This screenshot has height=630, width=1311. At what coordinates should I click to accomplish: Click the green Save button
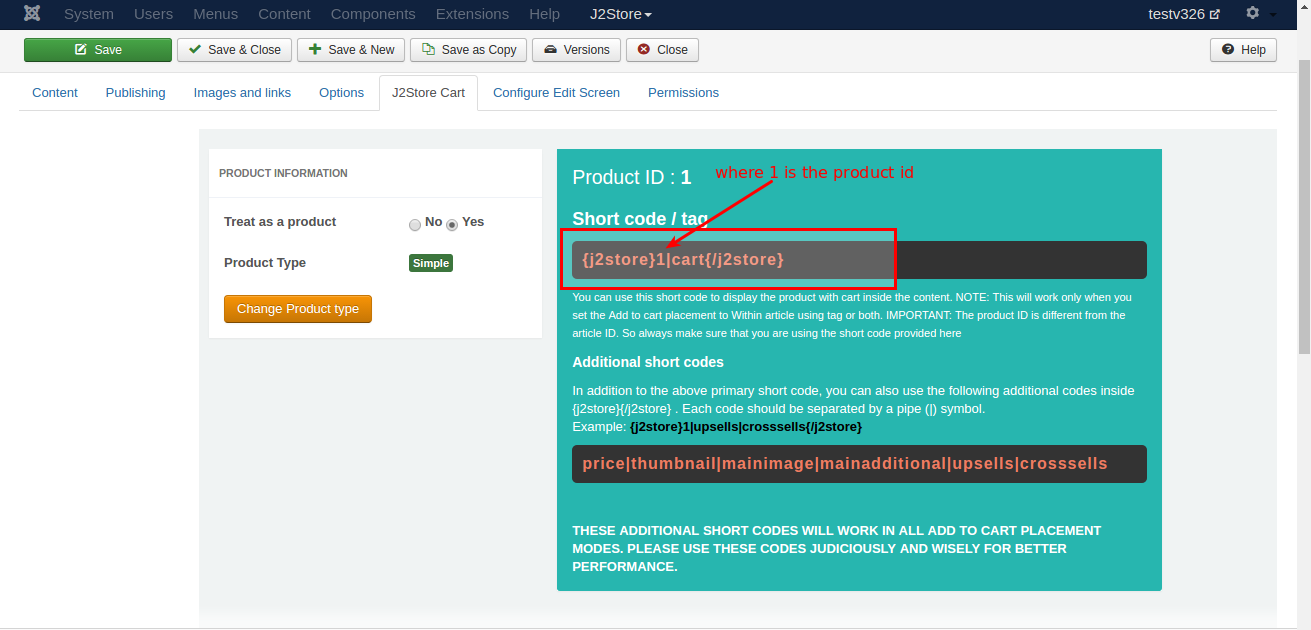click(x=98, y=50)
